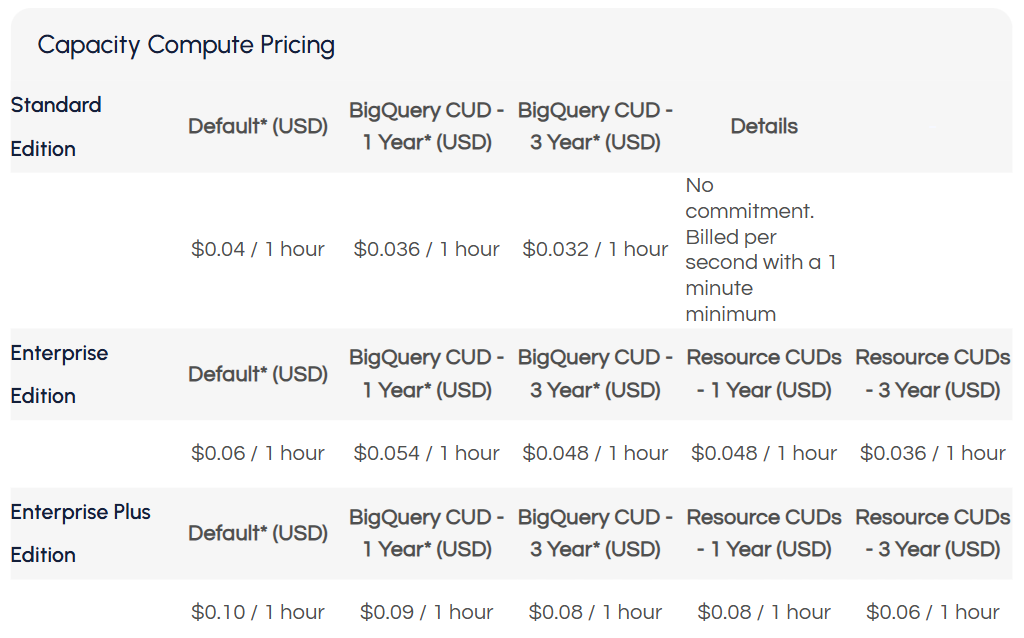Click the $0.032 / 1 hour price
This screenshot has height=638, width=1024.
click(x=595, y=249)
